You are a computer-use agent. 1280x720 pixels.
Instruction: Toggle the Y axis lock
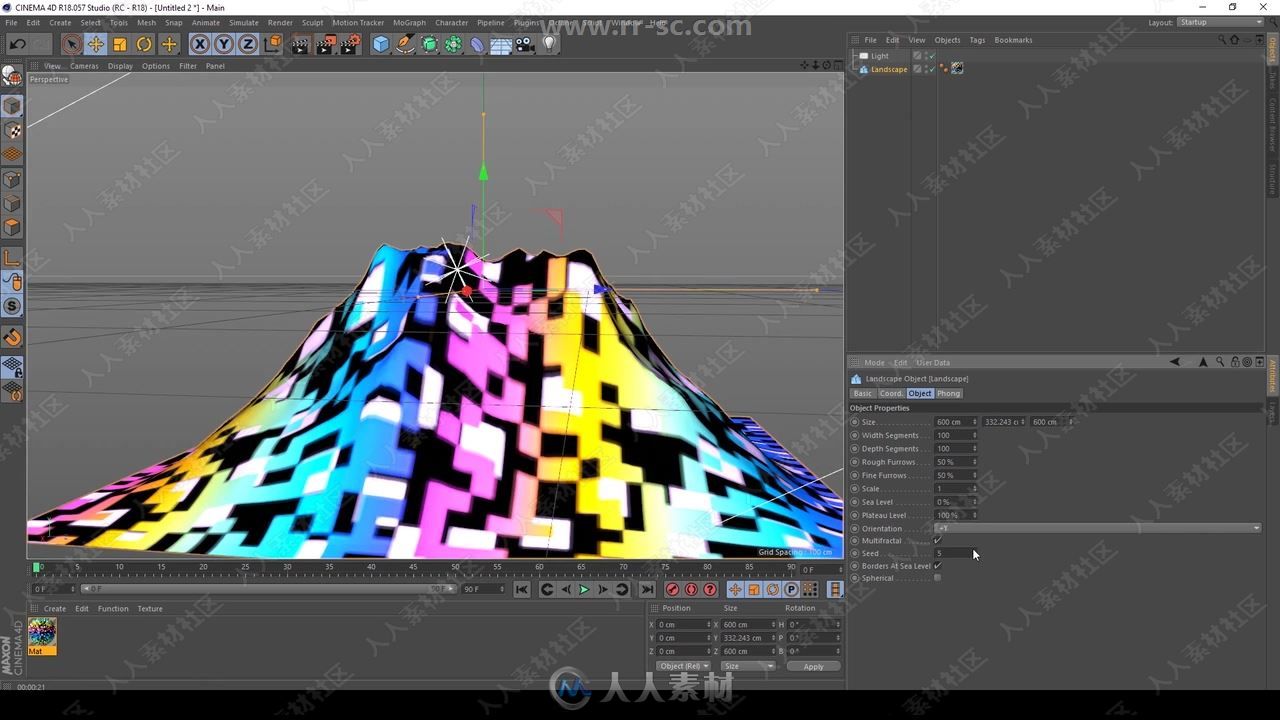click(x=224, y=44)
